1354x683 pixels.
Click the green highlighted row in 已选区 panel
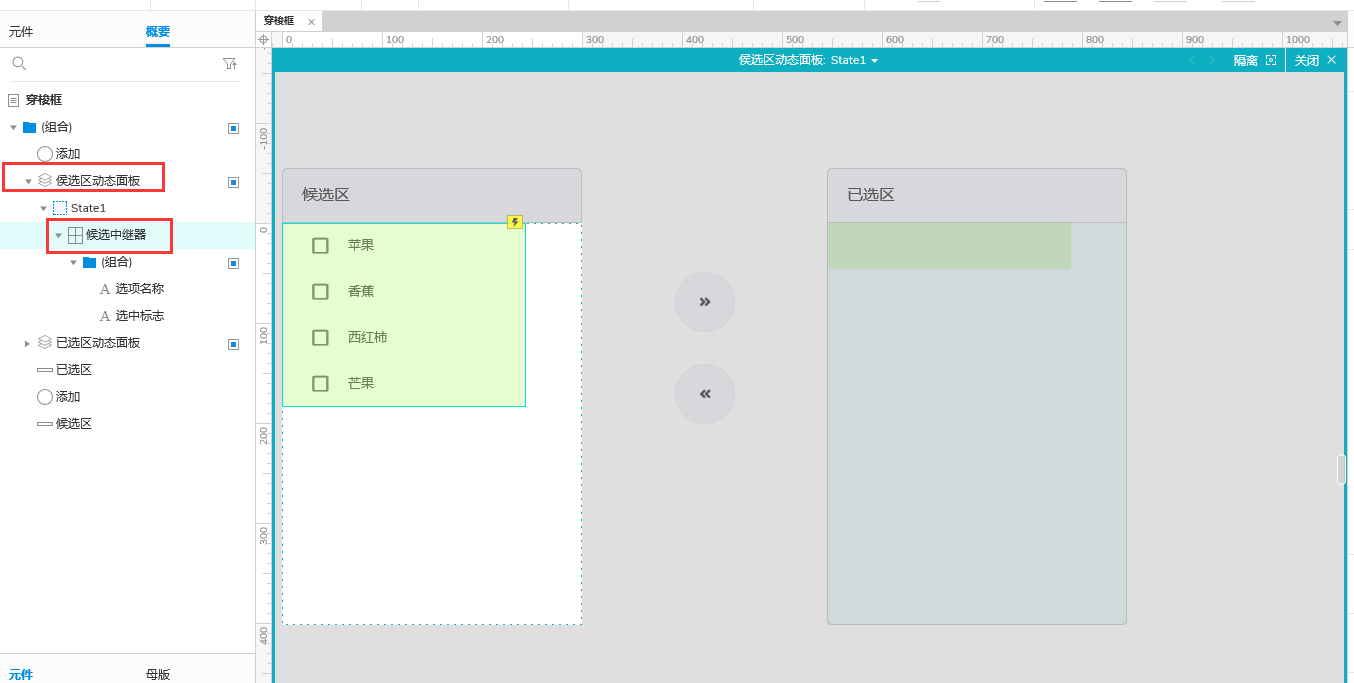click(x=949, y=246)
